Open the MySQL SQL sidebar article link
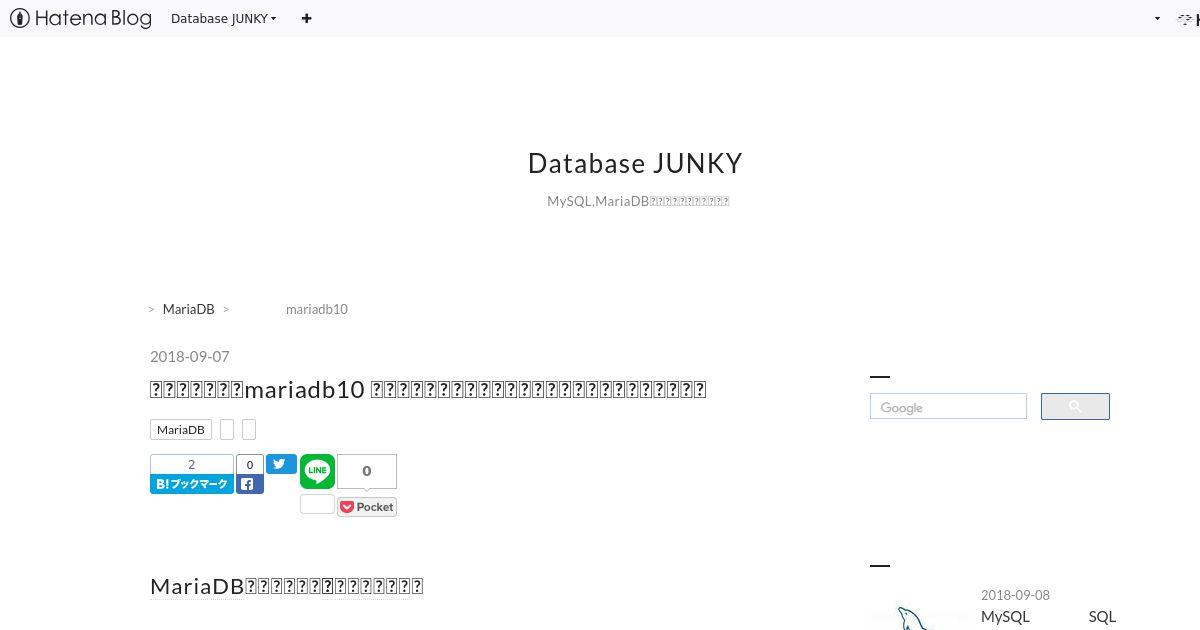1200x630 pixels. (1048, 617)
